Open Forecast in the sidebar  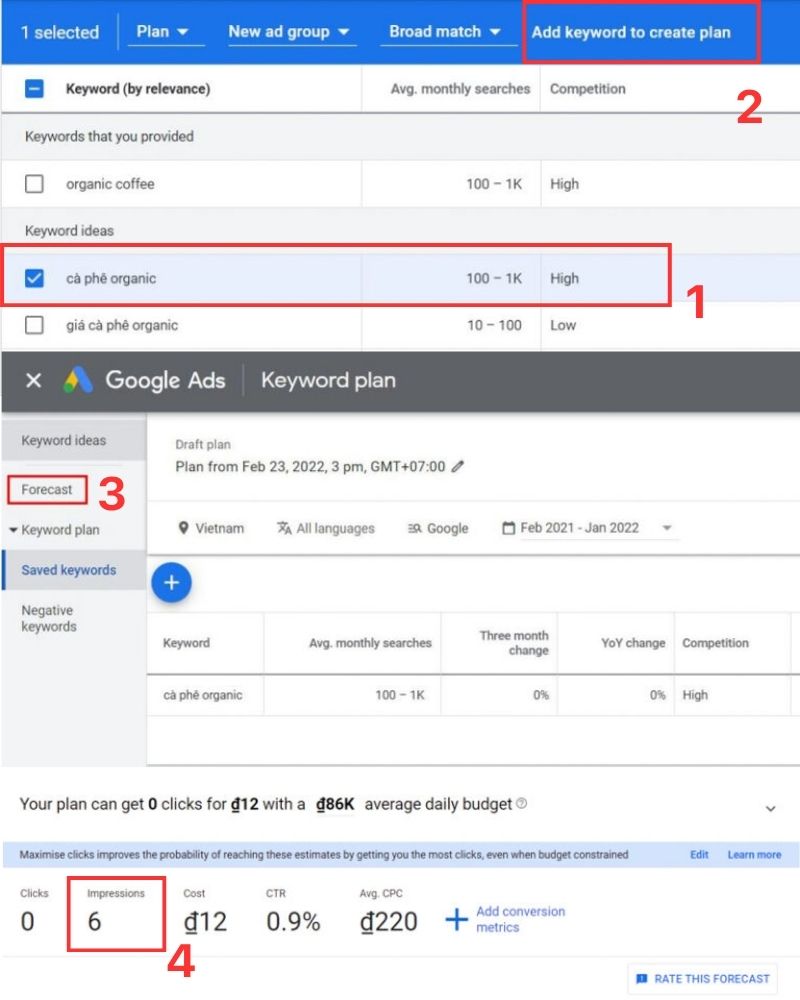pos(47,490)
